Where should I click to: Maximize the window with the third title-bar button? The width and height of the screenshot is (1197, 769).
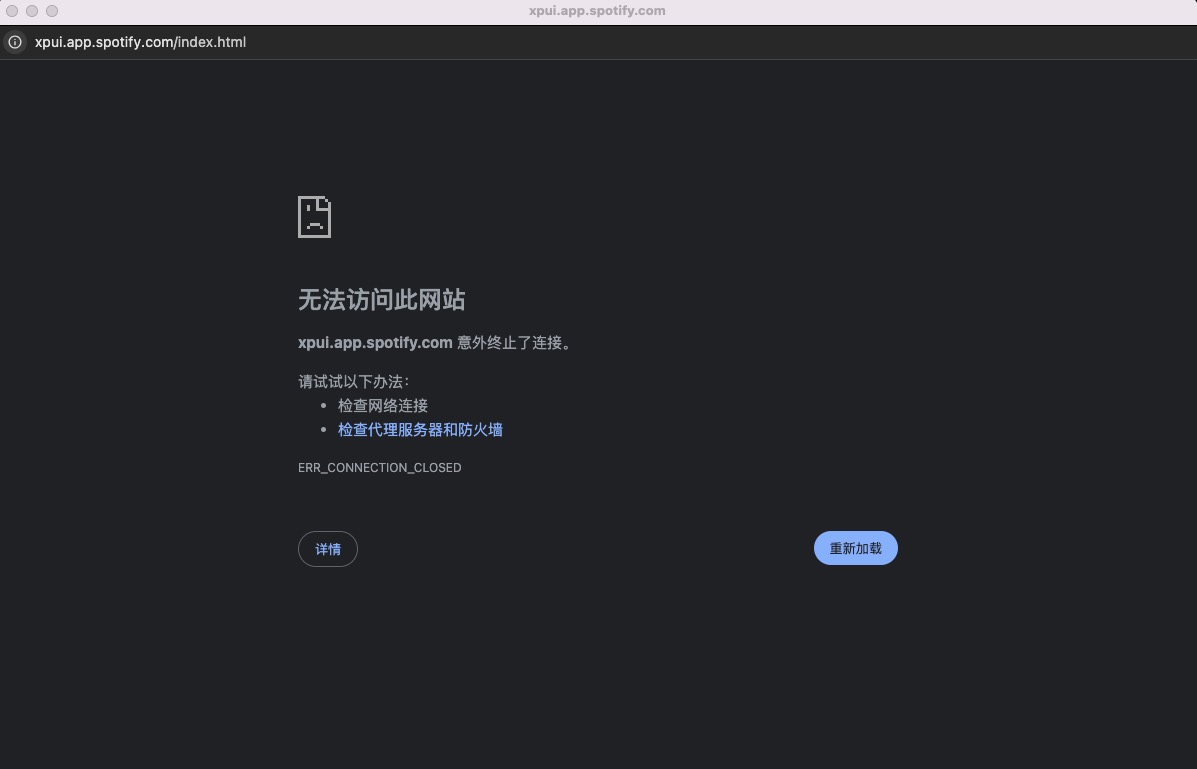pyautogui.click(x=52, y=11)
